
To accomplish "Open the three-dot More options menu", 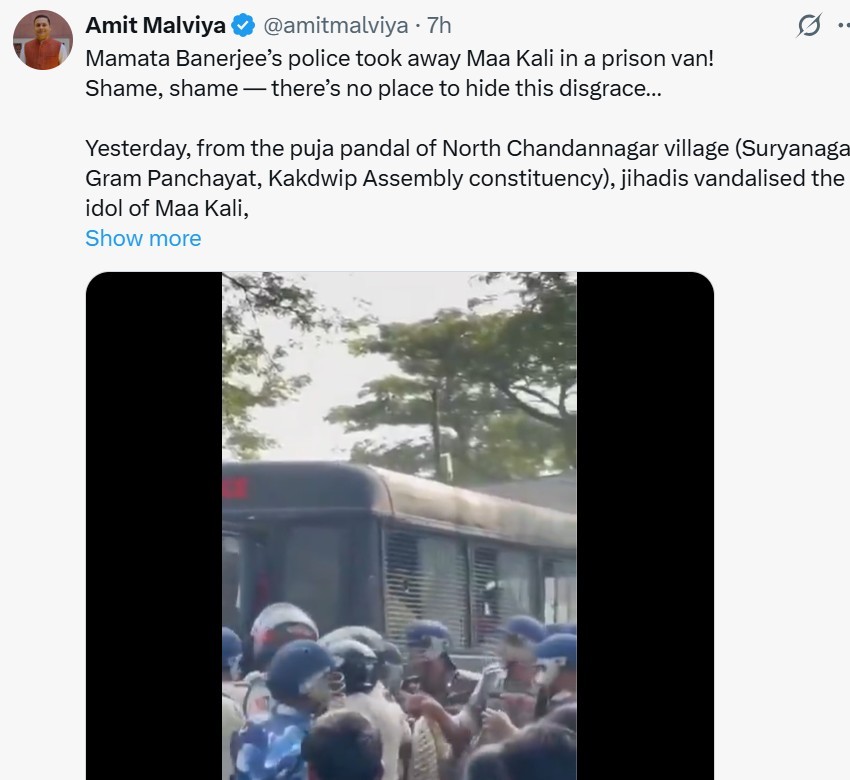I will pos(840,25).
